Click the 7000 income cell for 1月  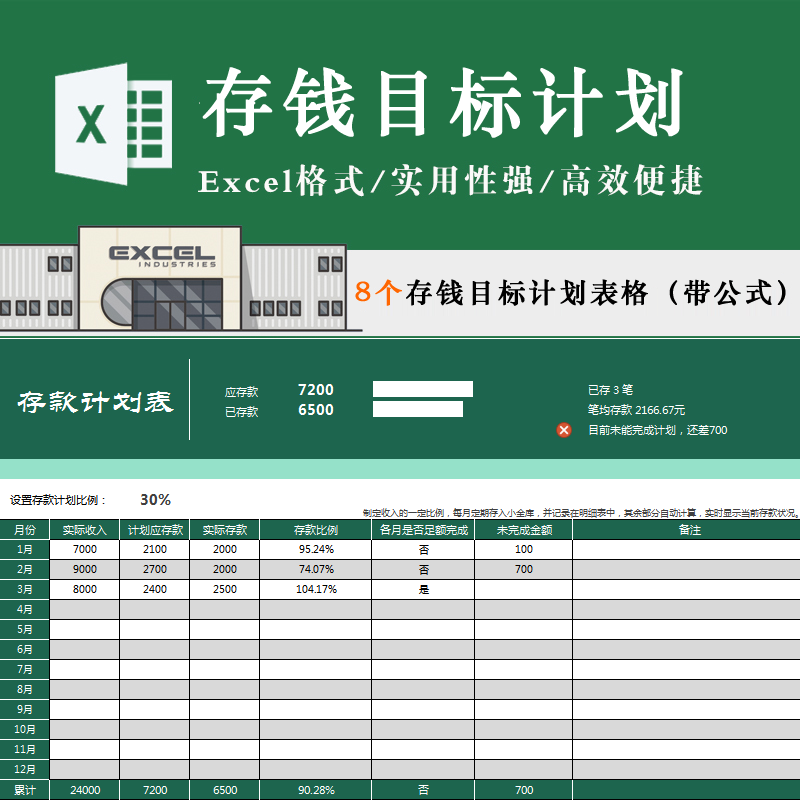tap(85, 549)
